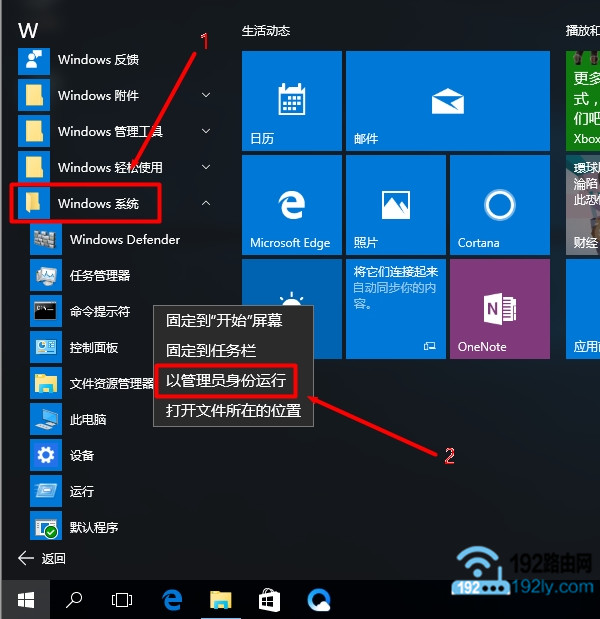The image size is (600, 619).
Task: Click the 默认程序 text label
Action: [x=94, y=527]
